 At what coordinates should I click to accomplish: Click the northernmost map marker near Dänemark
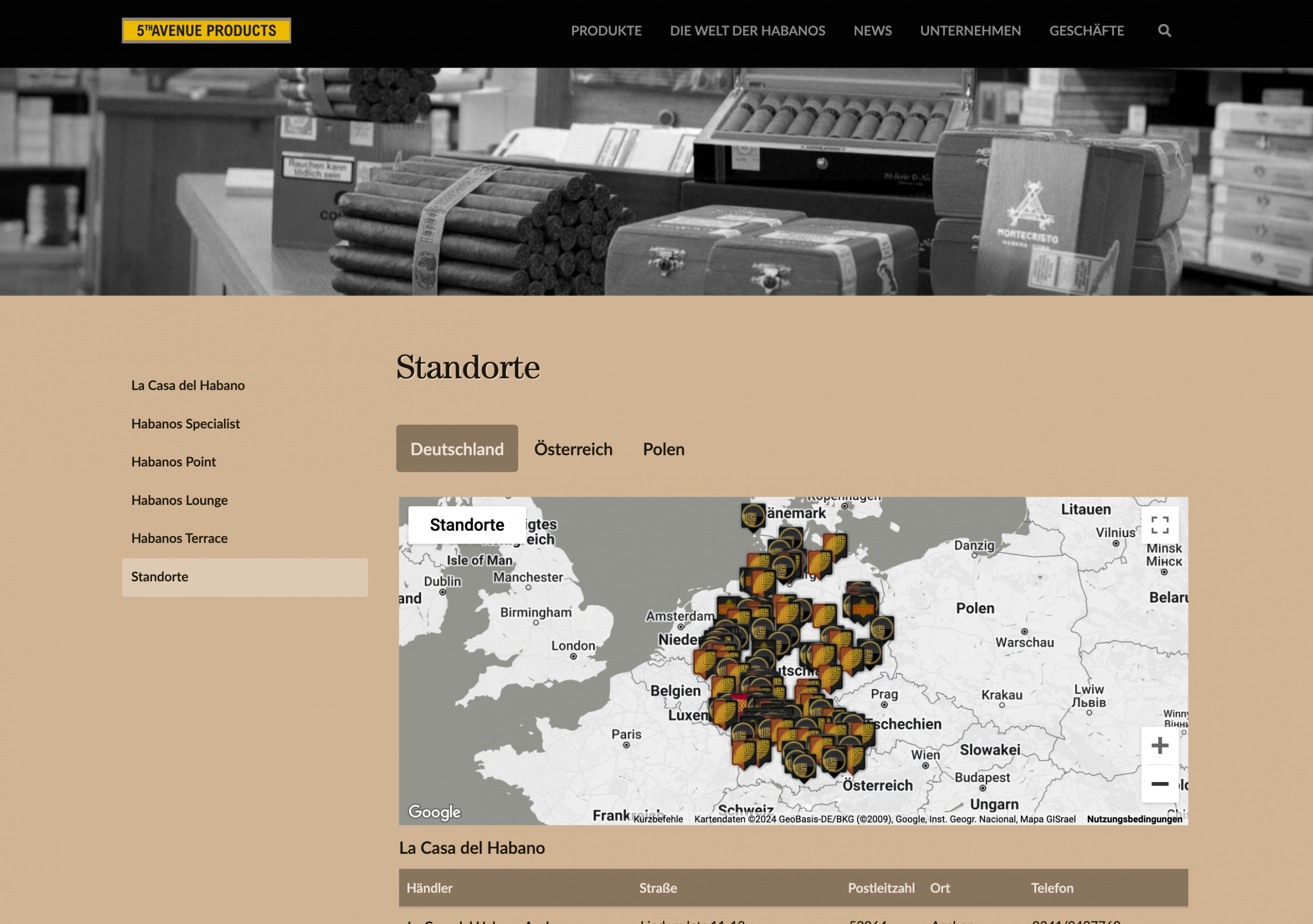pyautogui.click(x=753, y=516)
